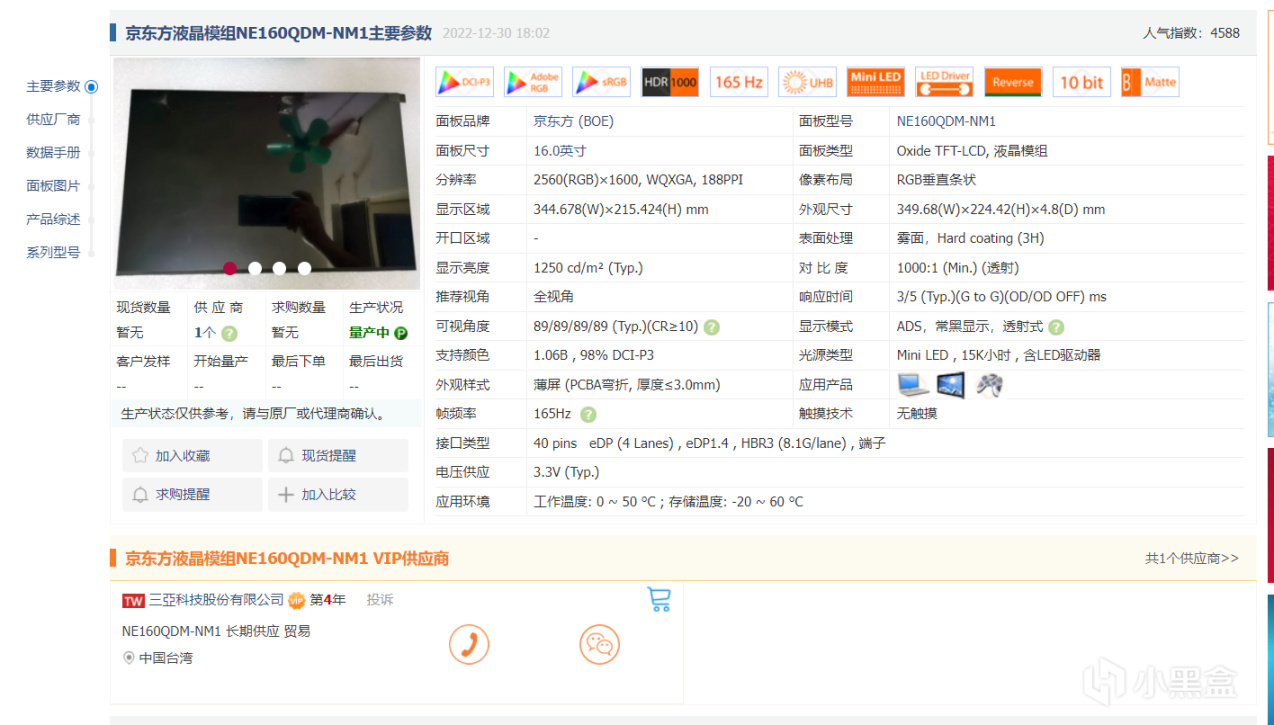The height and width of the screenshot is (725, 1274).
Task: Click the 中国台湾 location text
Action: pos(166,658)
